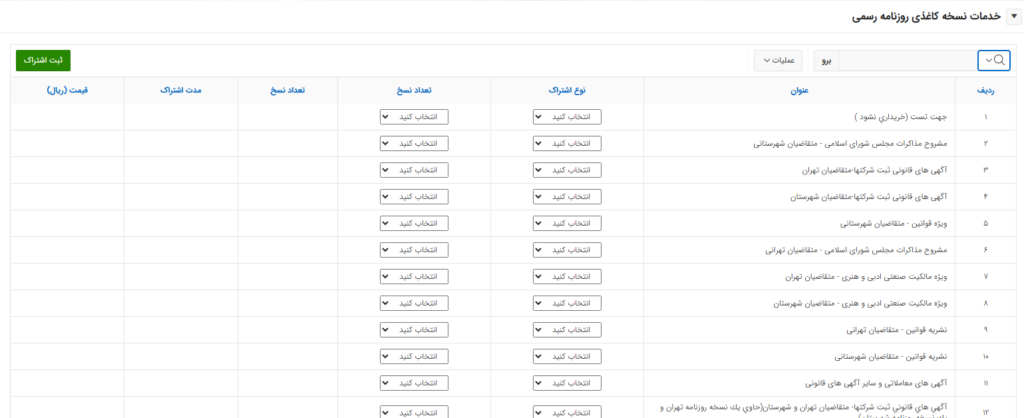Click row number ۵ in ردیف column

[985, 224]
